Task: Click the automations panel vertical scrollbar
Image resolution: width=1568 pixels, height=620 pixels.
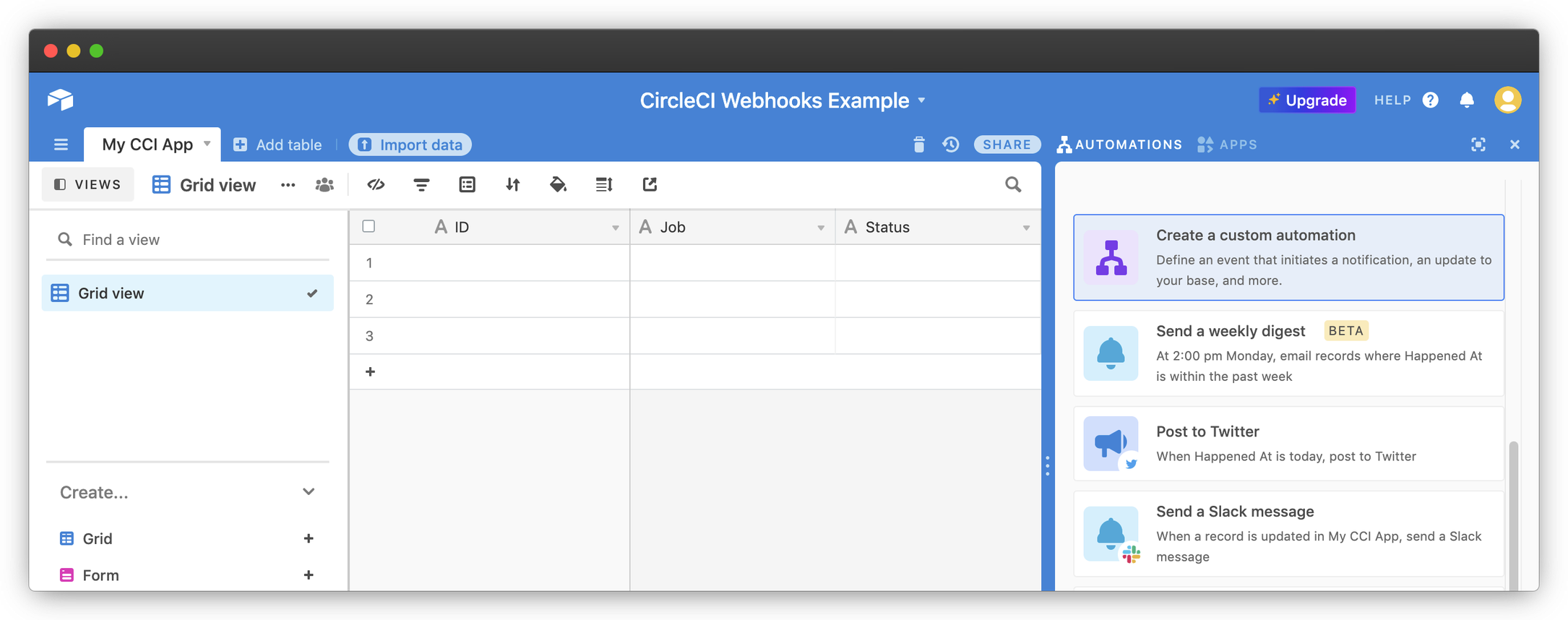Action: point(1514,515)
